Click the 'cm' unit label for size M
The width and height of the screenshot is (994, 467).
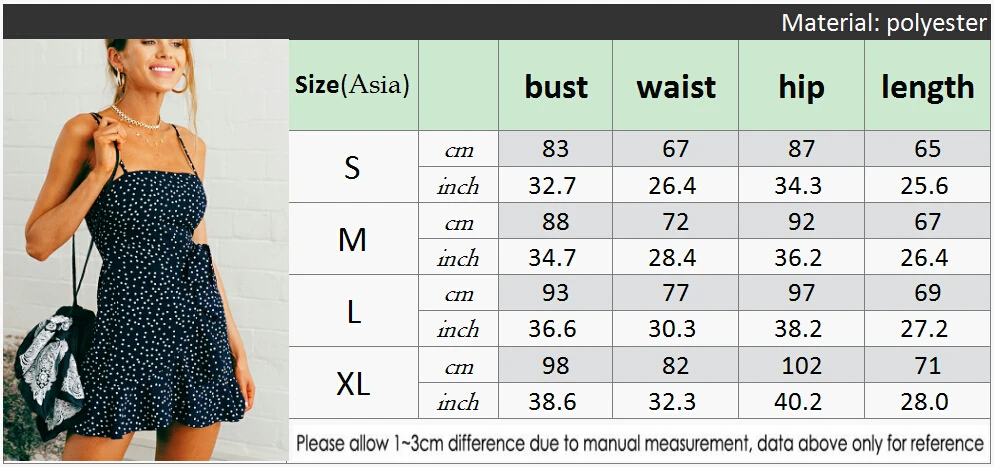point(458,222)
